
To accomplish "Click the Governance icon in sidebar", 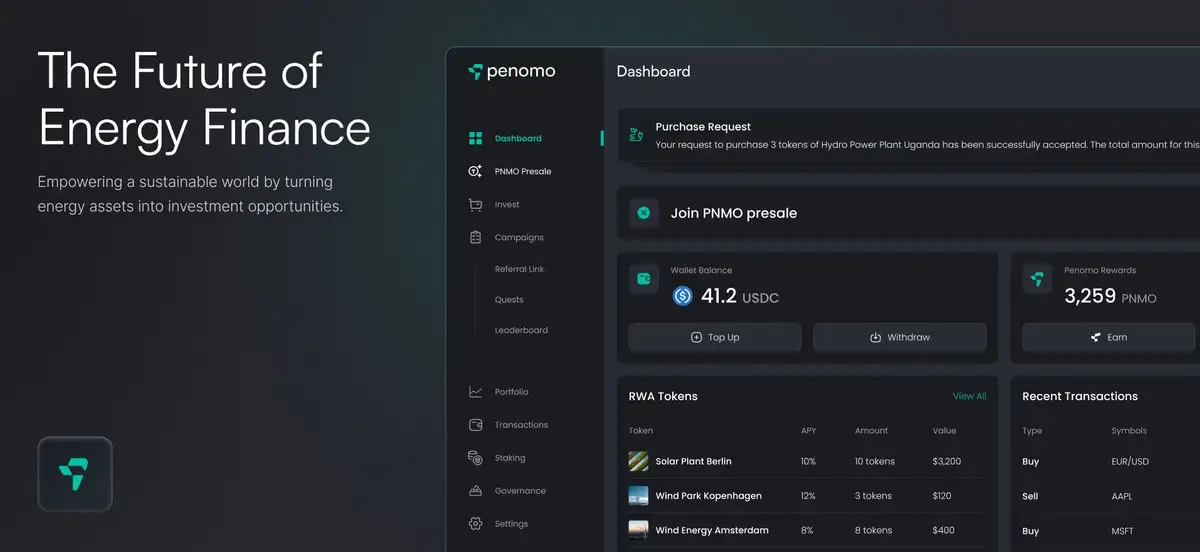I will (x=475, y=491).
